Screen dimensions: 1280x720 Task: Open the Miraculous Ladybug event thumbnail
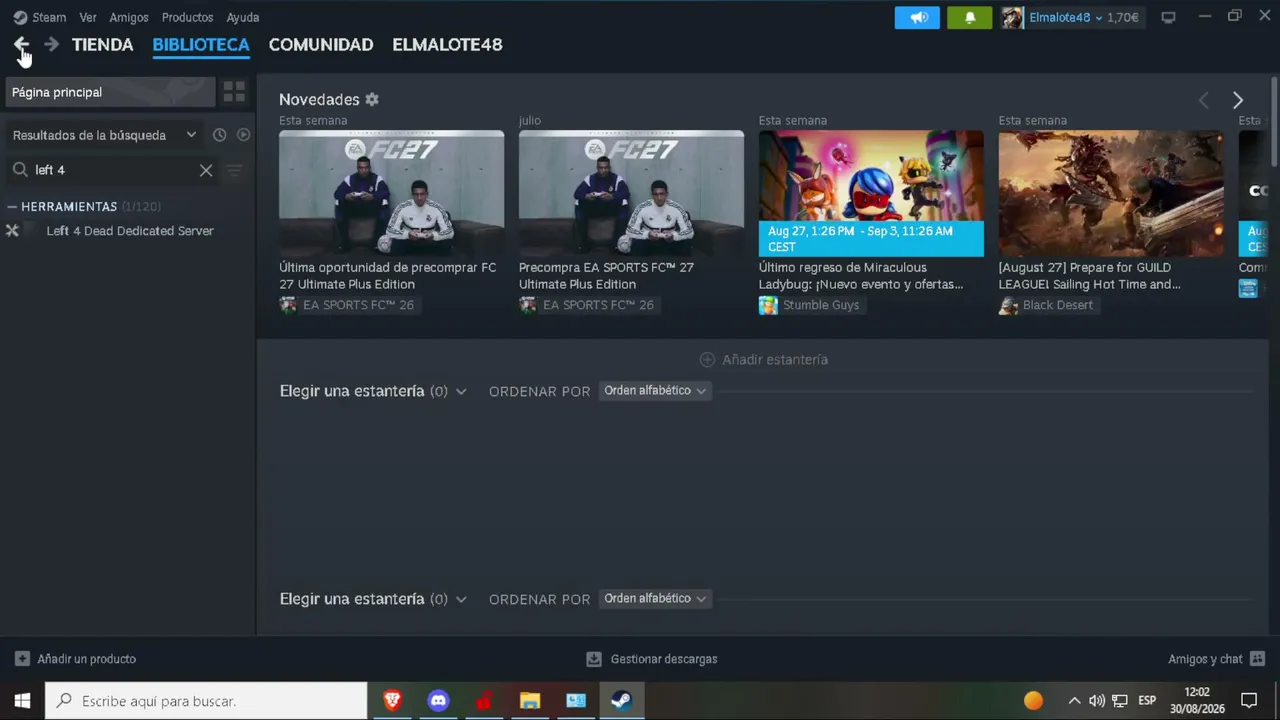pyautogui.click(x=871, y=193)
